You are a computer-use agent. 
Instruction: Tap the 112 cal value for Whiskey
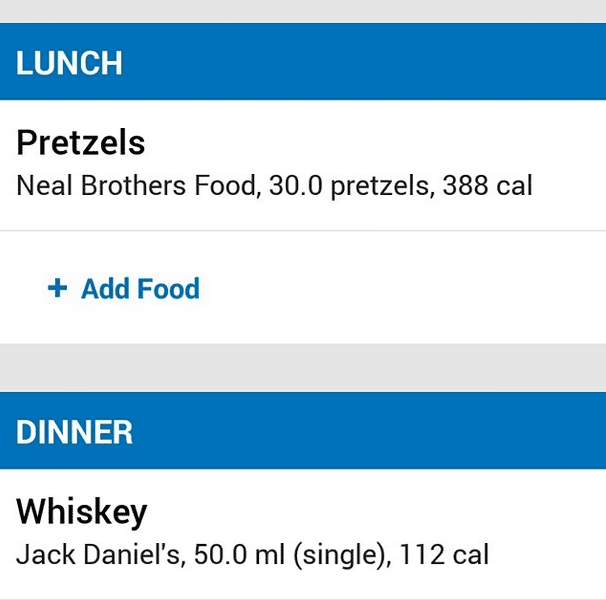point(445,555)
